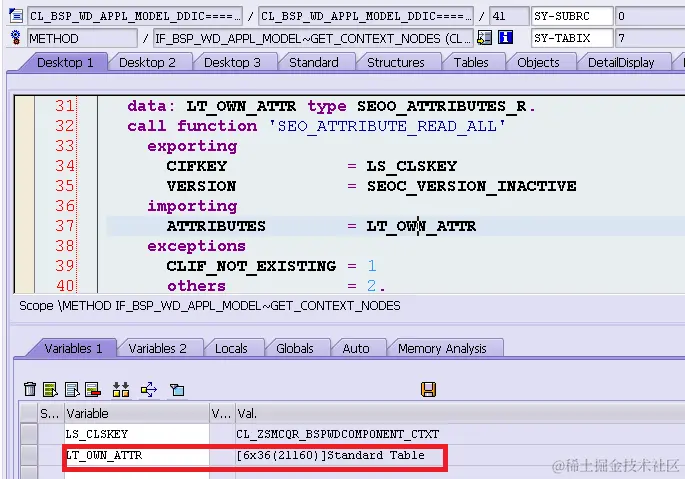Click the second include name field
685x479 pixels.
click(366, 16)
